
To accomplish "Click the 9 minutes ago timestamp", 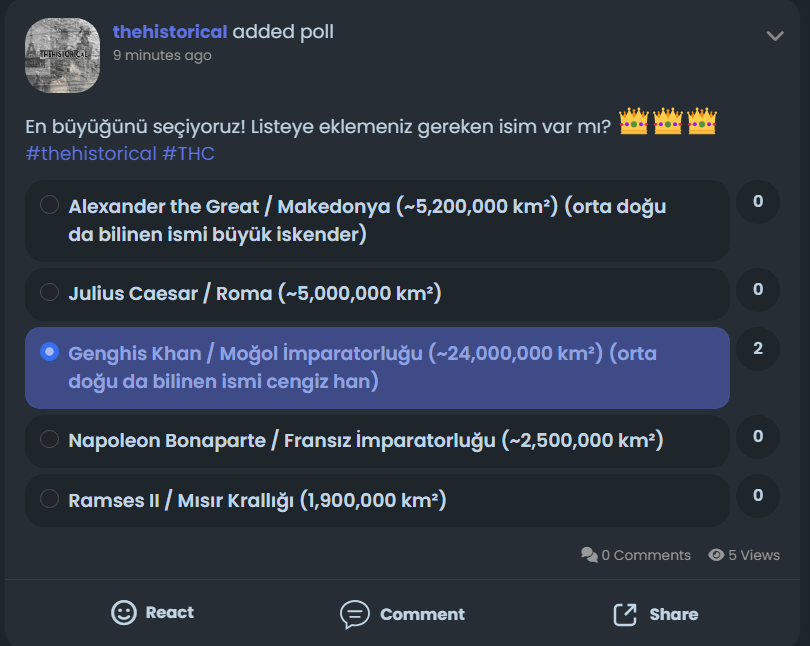I will click(162, 56).
